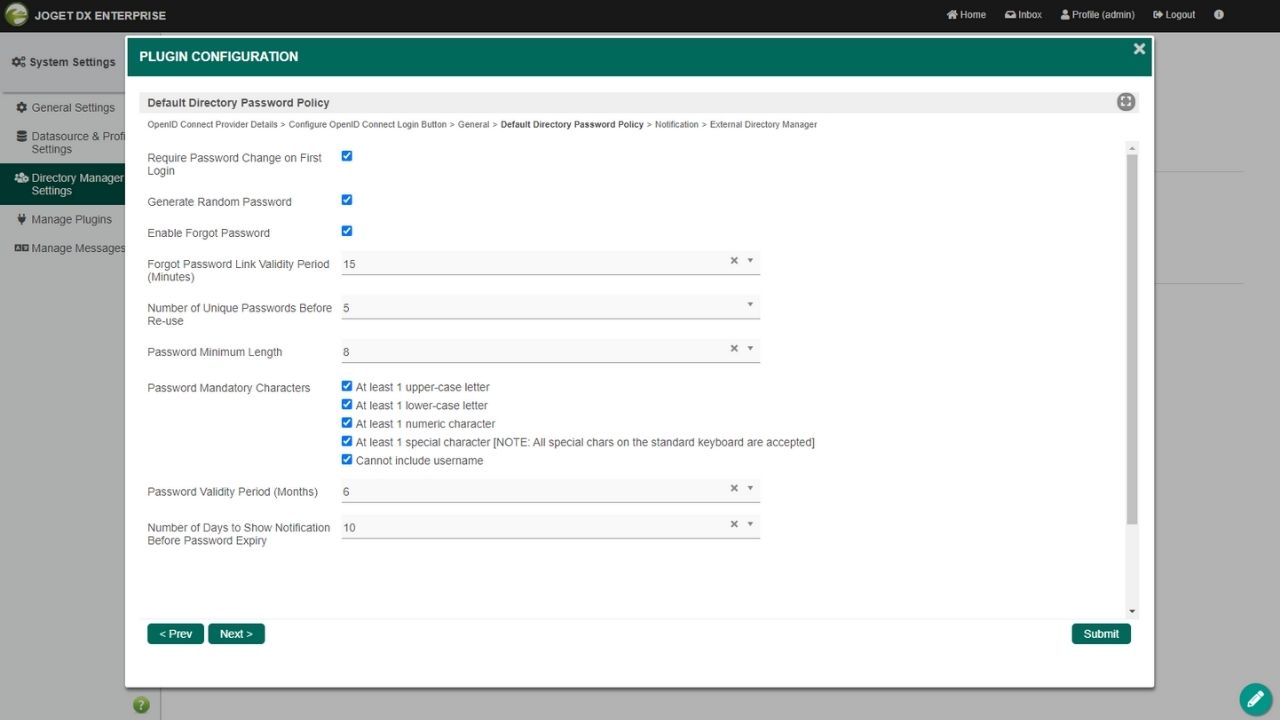Image resolution: width=1280 pixels, height=720 pixels.
Task: Open Manage Messages
Action: coord(70,248)
